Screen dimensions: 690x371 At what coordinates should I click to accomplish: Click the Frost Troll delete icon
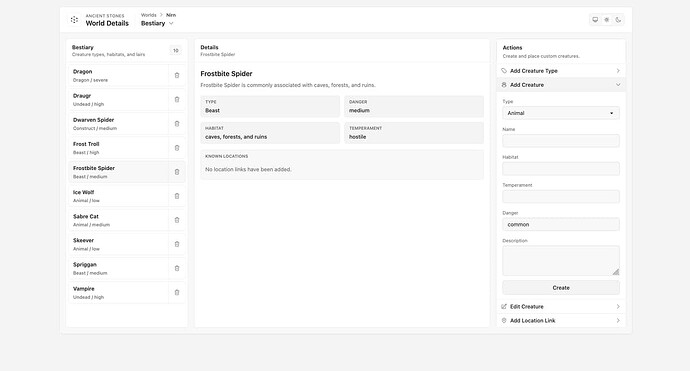[177, 148]
